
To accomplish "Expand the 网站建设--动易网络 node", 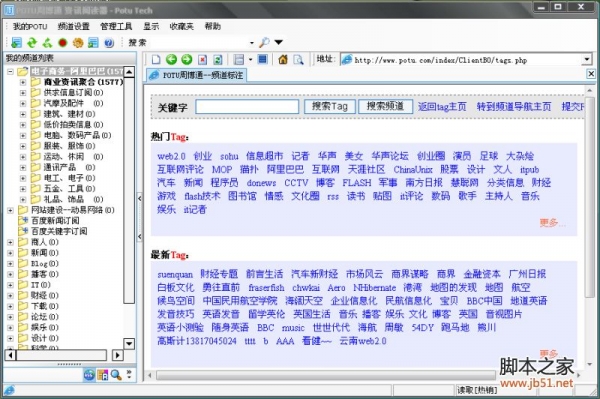I will coord(10,210).
